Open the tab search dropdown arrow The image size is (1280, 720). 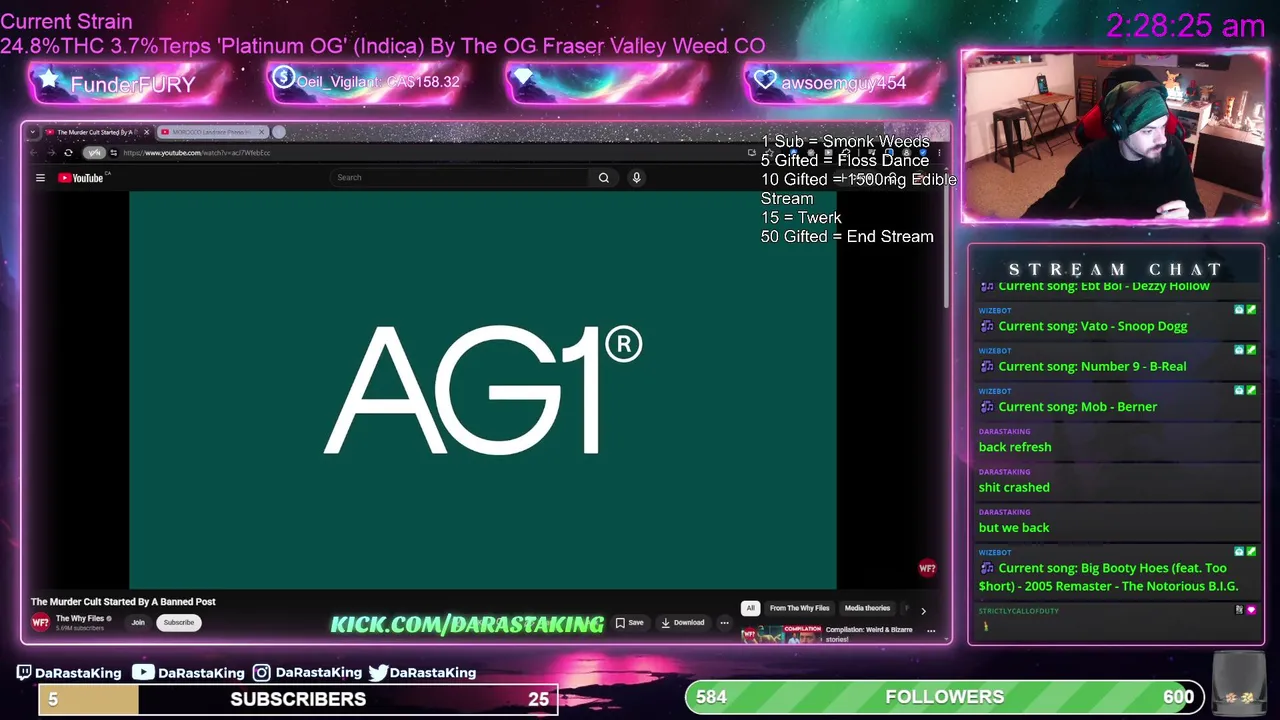tap(33, 132)
